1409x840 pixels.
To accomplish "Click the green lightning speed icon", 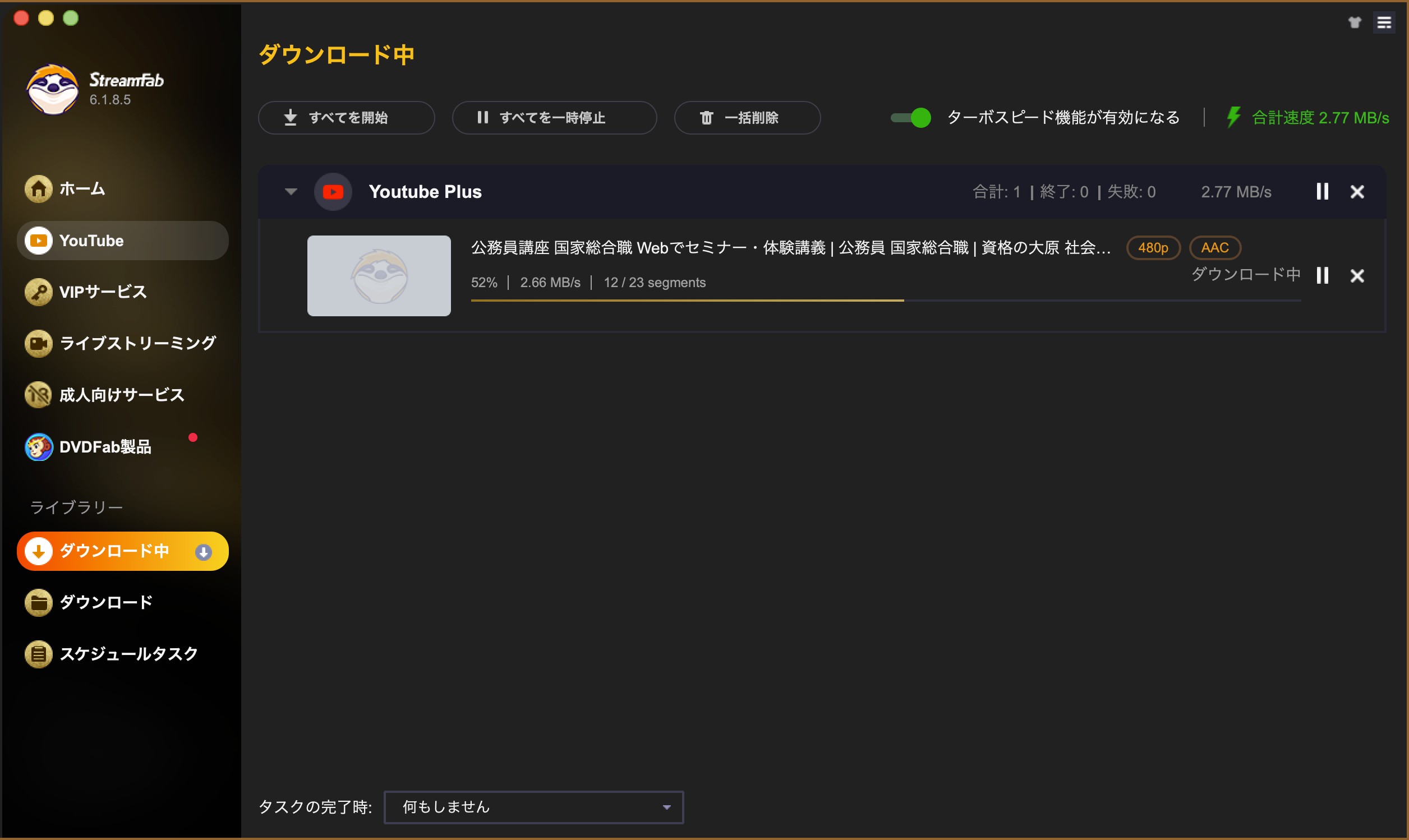I will coord(1233,117).
